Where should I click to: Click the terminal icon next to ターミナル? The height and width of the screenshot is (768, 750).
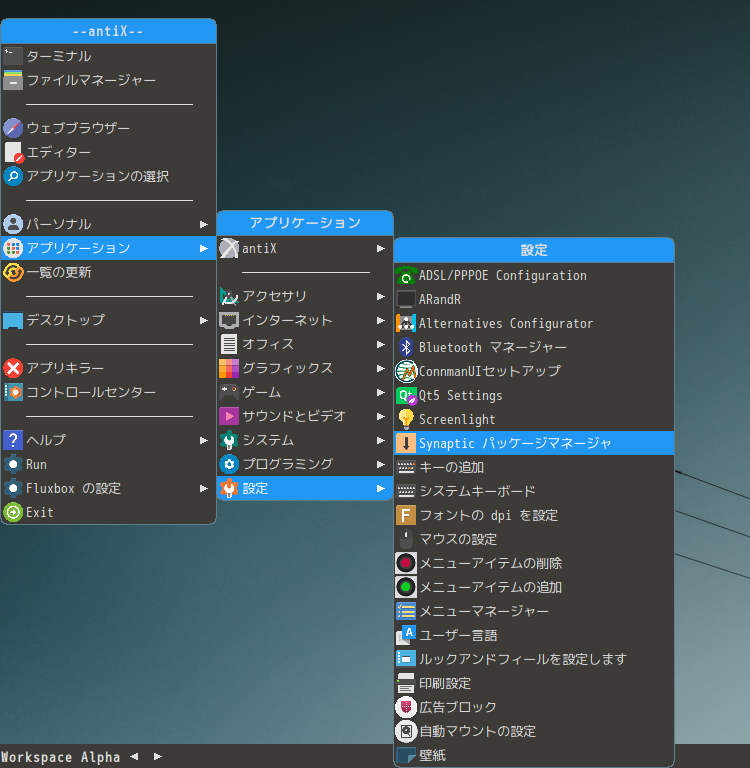click(13, 56)
